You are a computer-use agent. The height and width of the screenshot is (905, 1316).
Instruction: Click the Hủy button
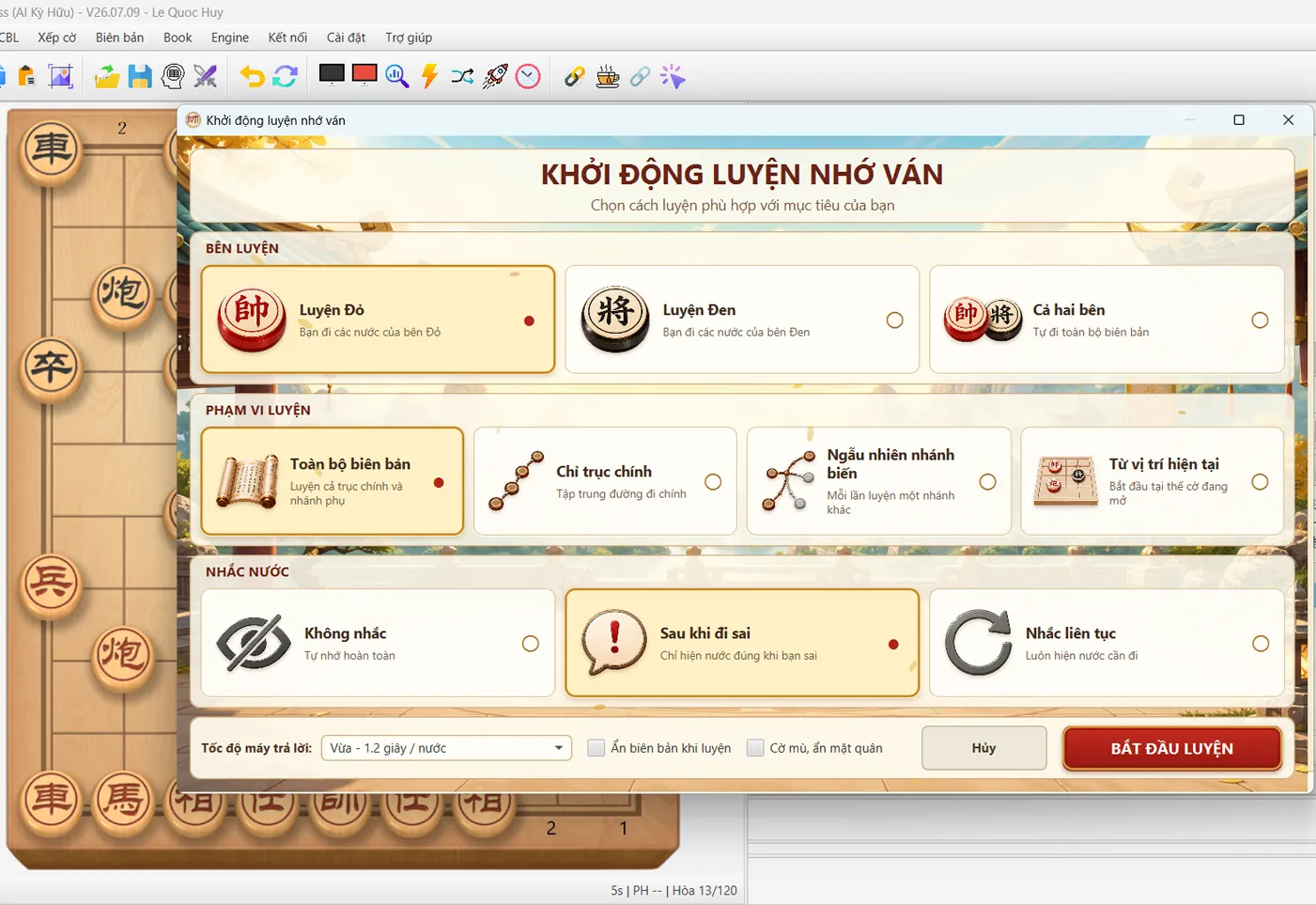[x=984, y=748]
